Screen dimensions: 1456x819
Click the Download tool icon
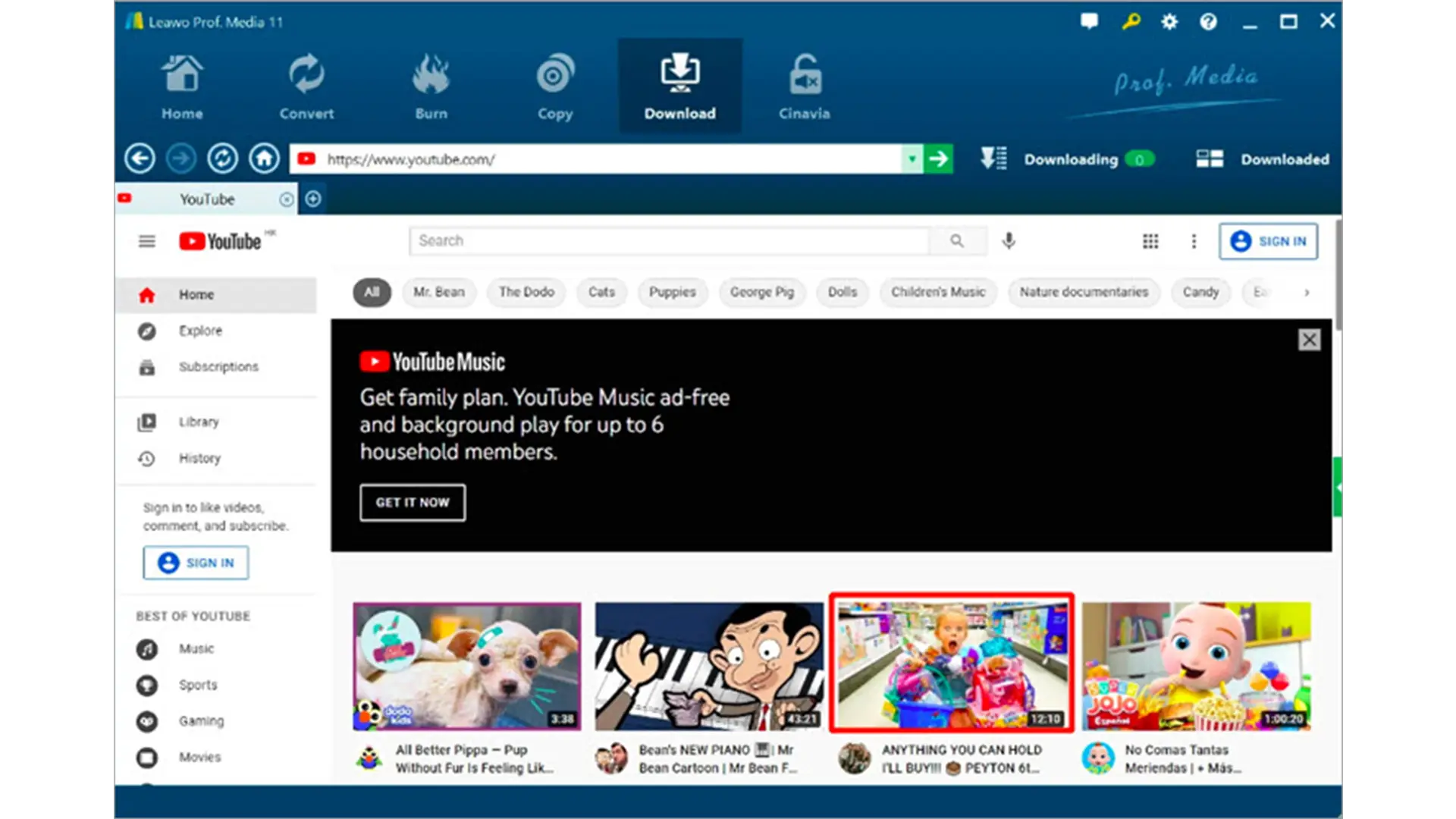[680, 86]
